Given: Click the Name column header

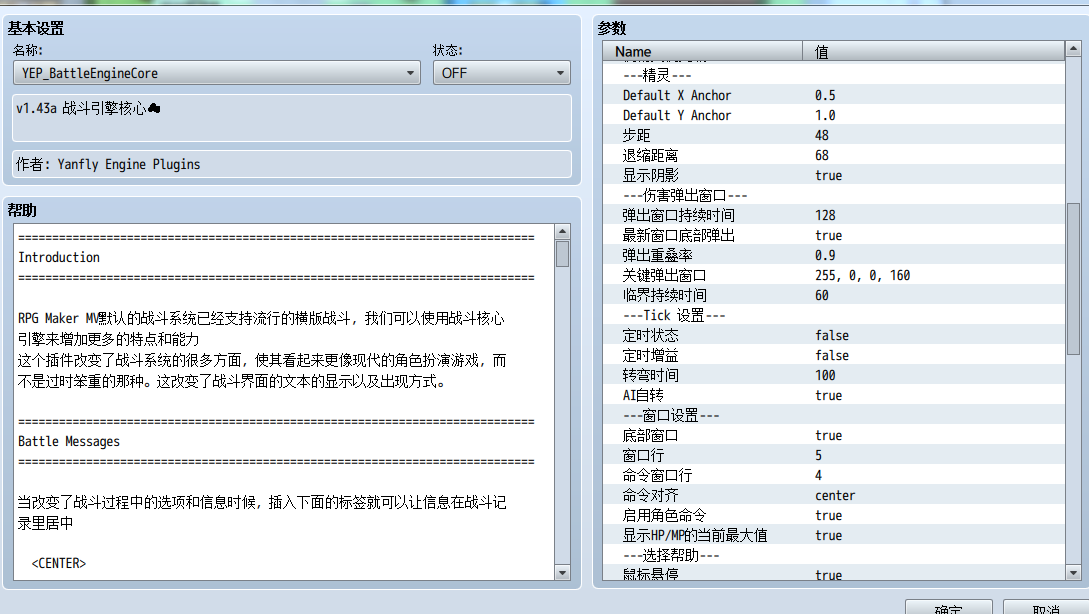Looking at the screenshot, I should (703, 51).
